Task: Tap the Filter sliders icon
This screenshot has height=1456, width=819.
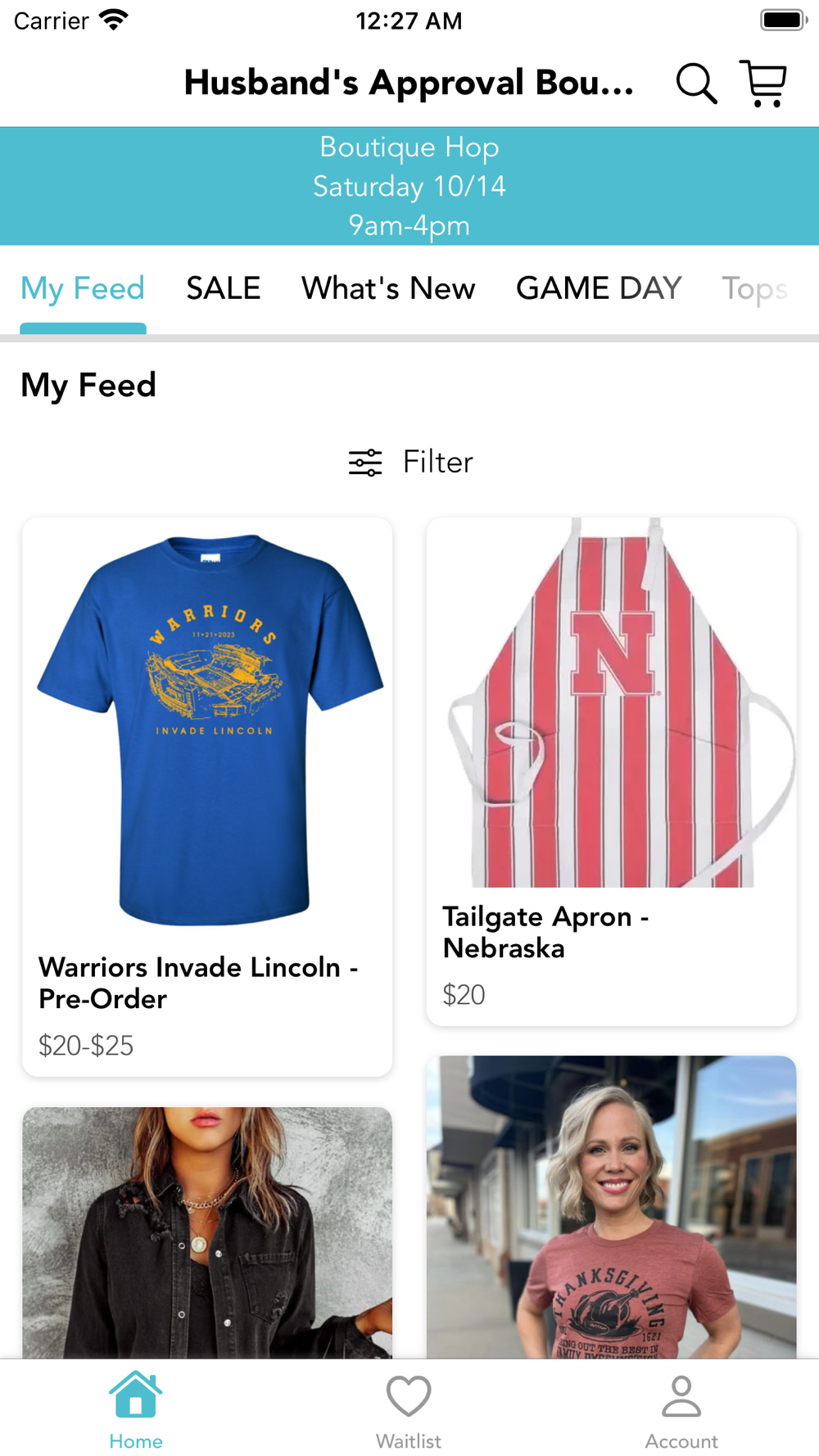Action: click(x=365, y=463)
